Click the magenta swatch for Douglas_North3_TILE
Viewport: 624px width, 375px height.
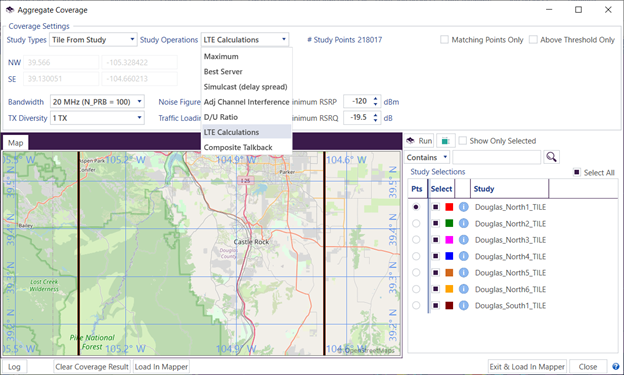tap(449, 240)
